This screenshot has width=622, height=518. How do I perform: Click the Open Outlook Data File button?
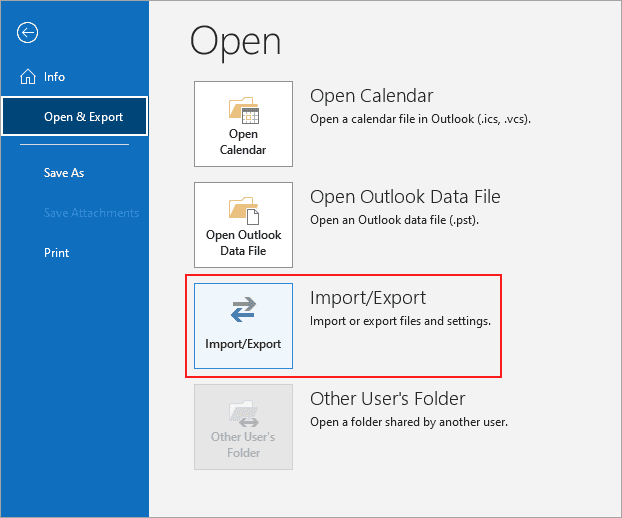tap(243, 225)
